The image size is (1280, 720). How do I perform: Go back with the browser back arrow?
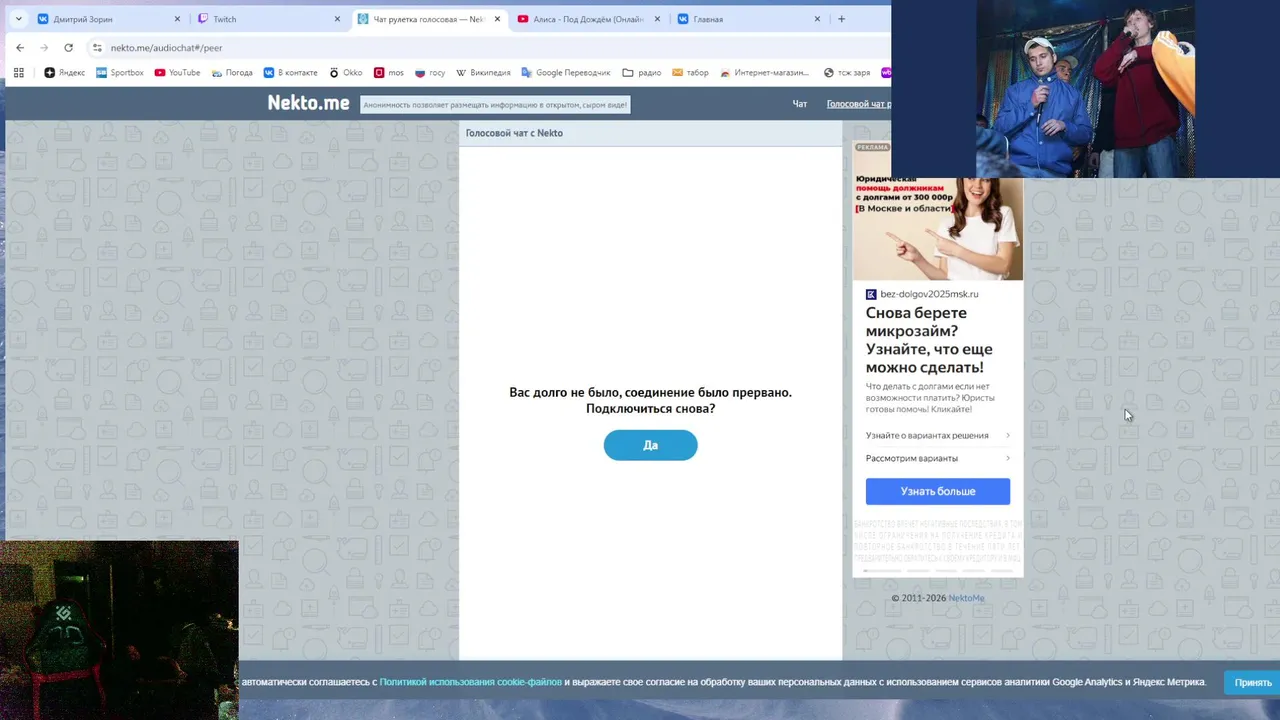pos(20,47)
